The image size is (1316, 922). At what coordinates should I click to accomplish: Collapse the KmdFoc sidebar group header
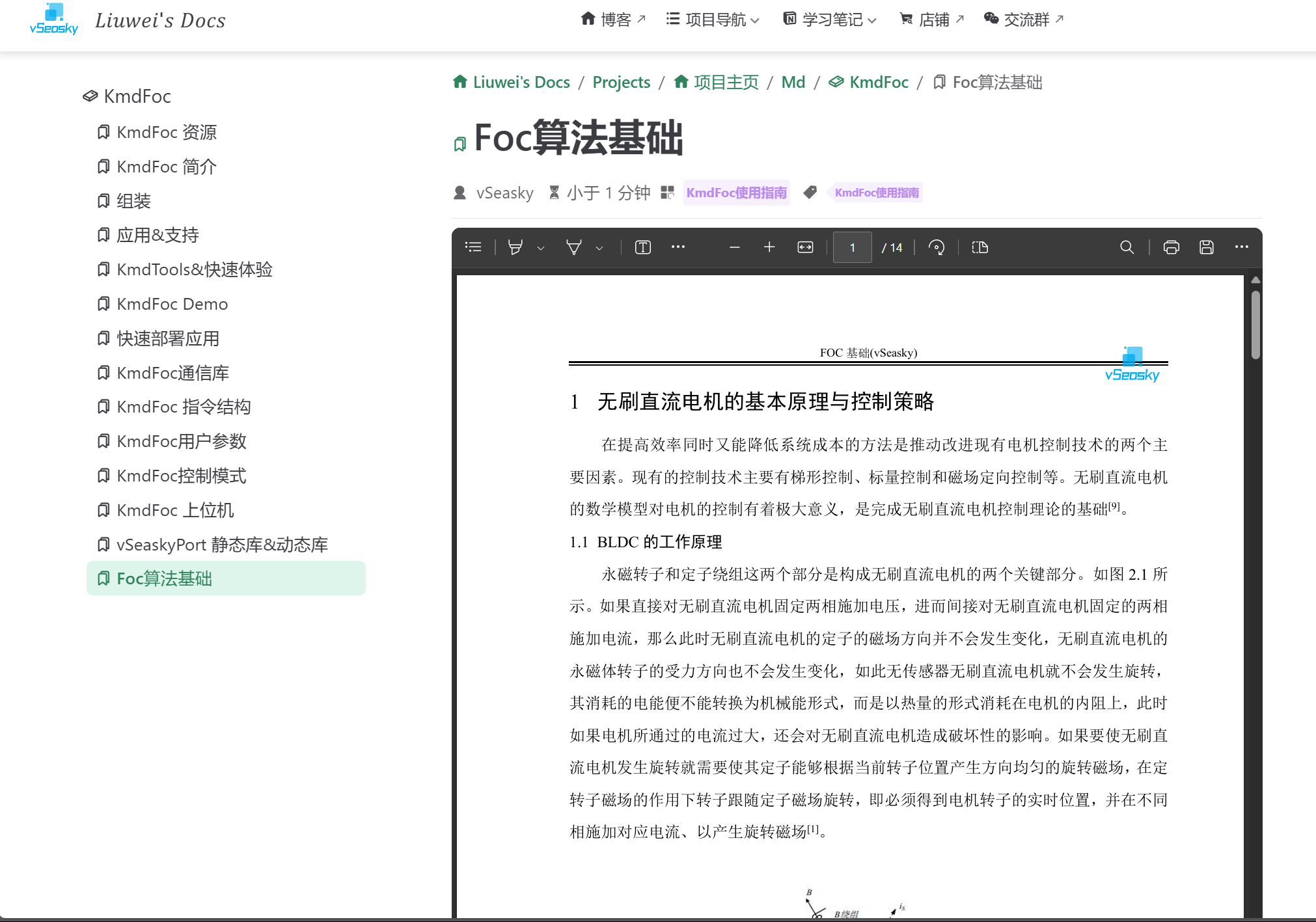pos(127,96)
